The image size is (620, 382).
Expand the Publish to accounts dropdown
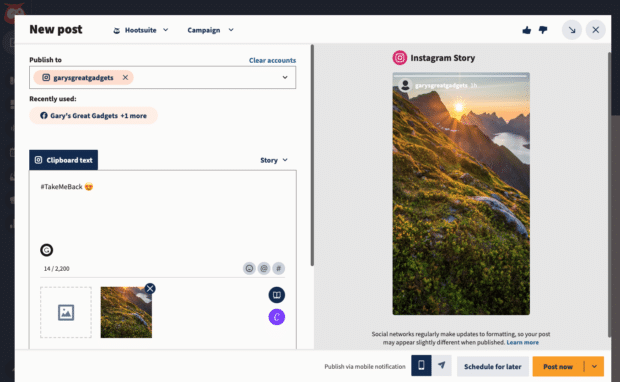[285, 78]
